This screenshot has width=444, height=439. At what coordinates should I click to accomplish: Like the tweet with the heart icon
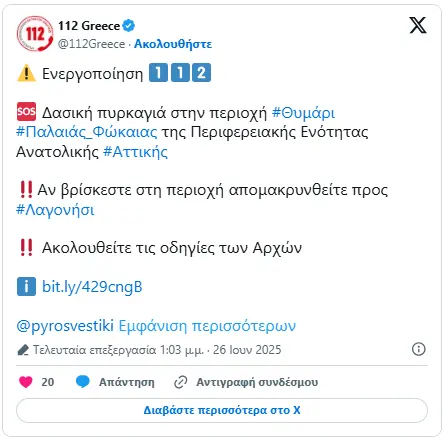coord(26,382)
